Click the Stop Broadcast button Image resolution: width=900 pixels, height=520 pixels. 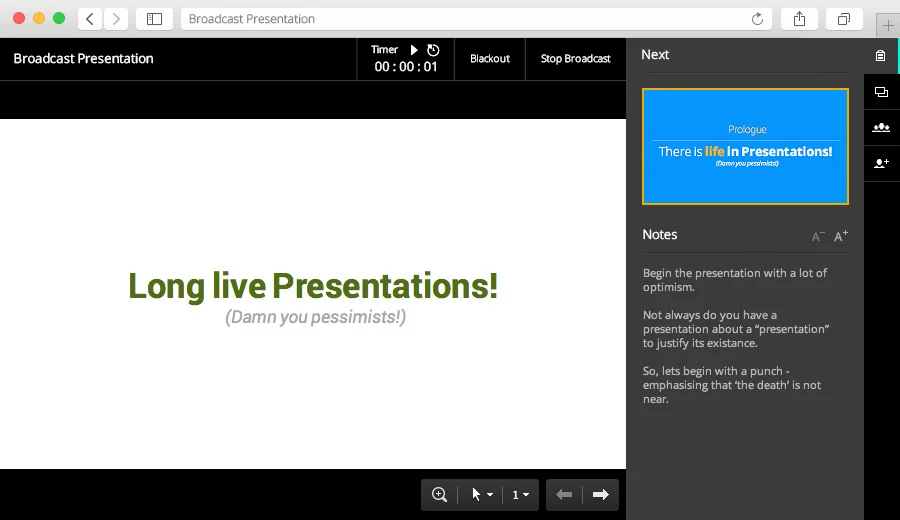(x=575, y=59)
